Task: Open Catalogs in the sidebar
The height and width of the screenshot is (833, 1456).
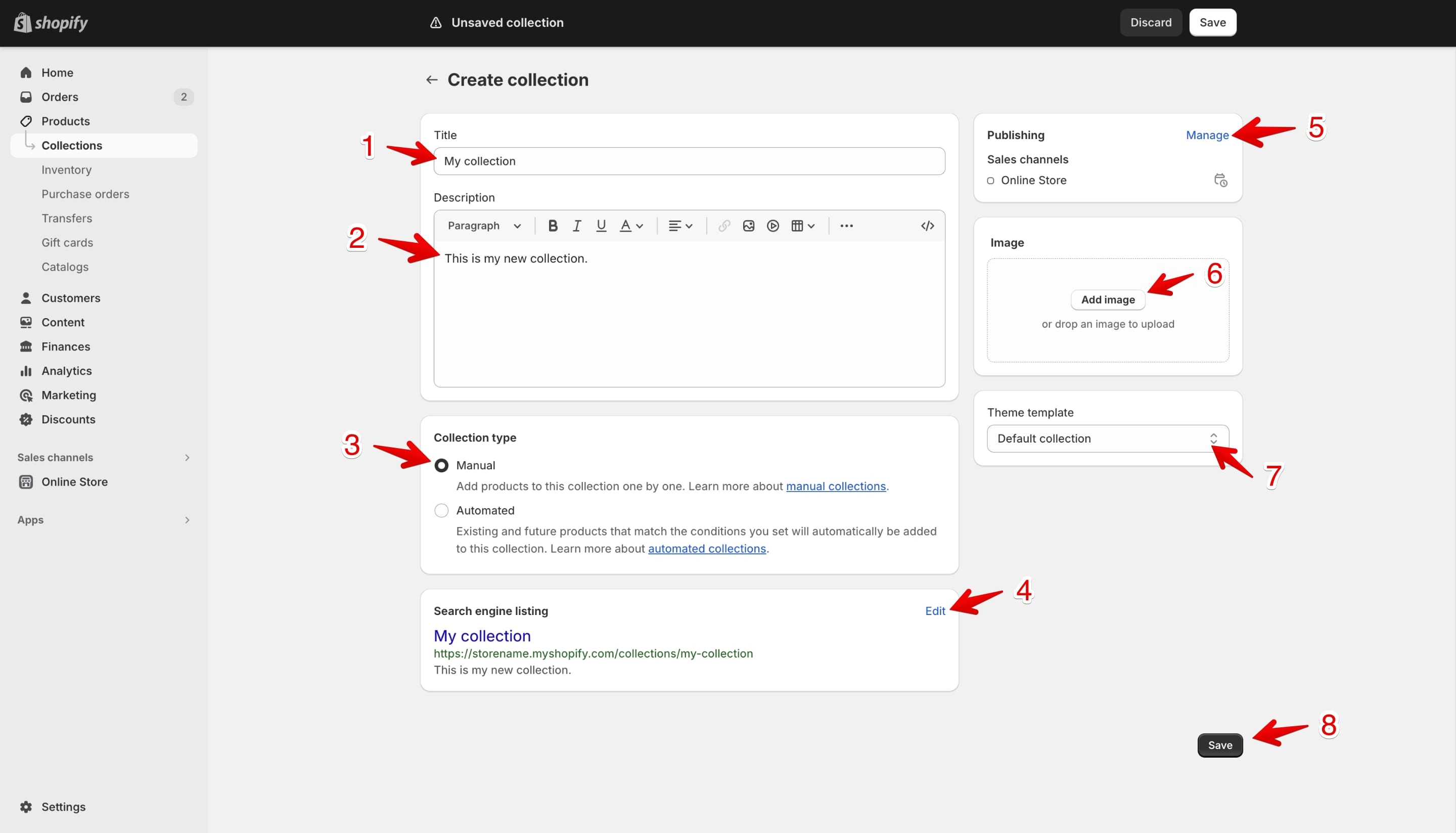Action: (x=65, y=267)
